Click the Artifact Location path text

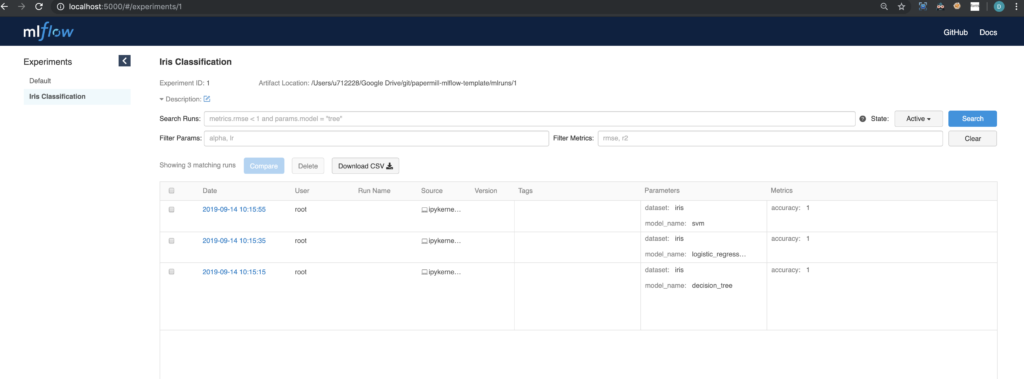pos(414,84)
